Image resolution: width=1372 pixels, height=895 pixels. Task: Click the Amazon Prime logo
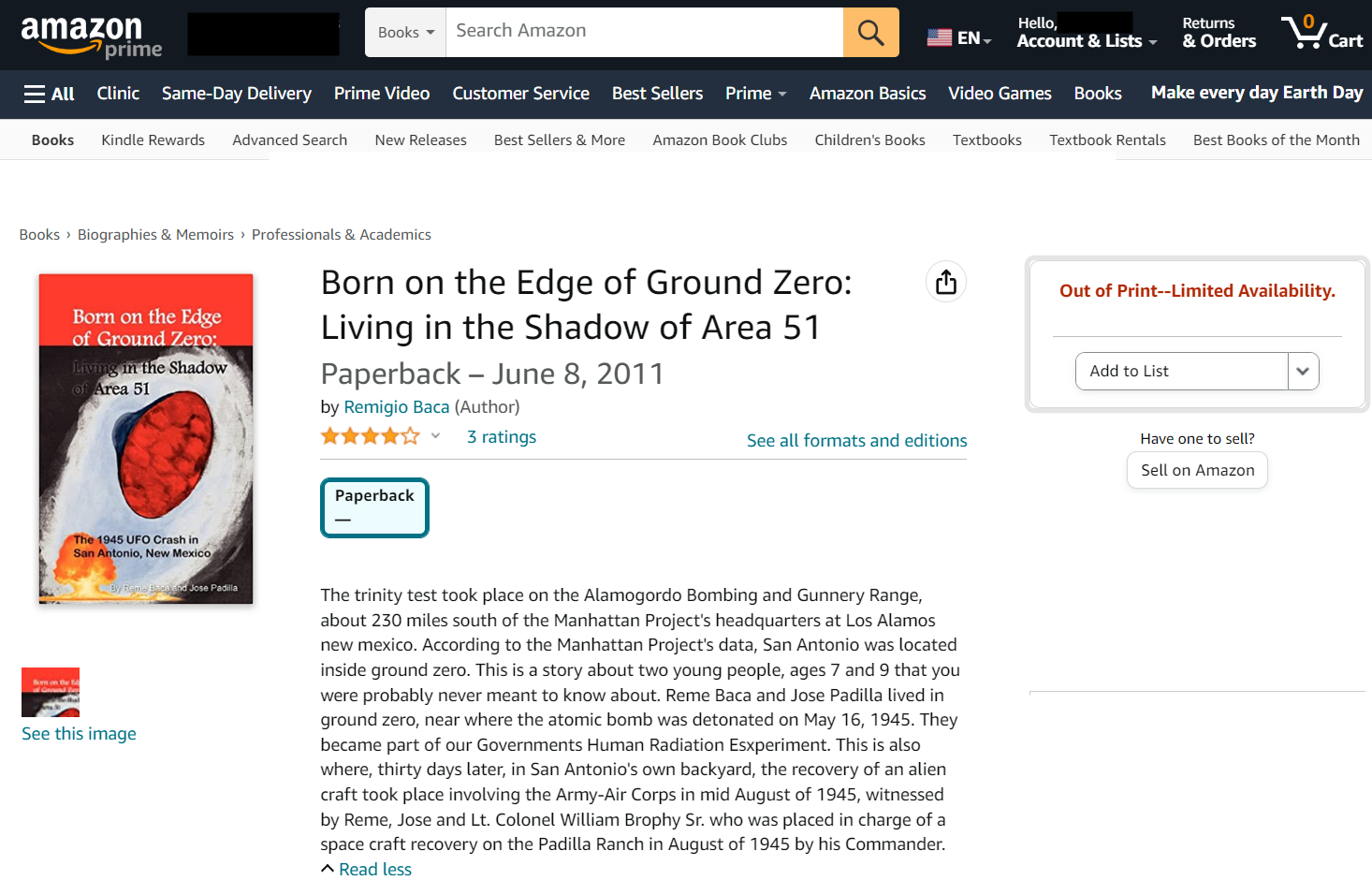point(91,36)
